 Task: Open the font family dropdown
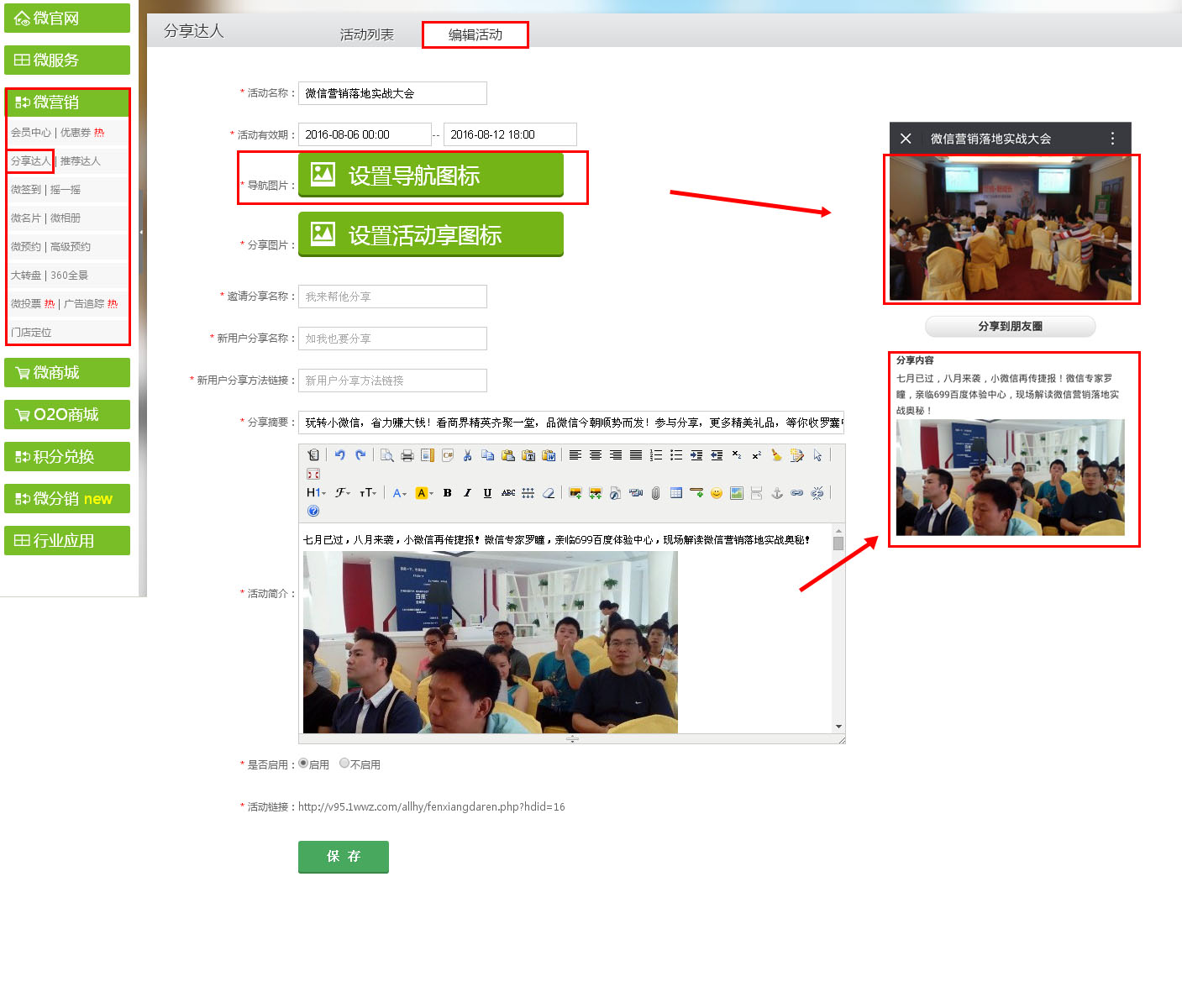click(x=343, y=493)
